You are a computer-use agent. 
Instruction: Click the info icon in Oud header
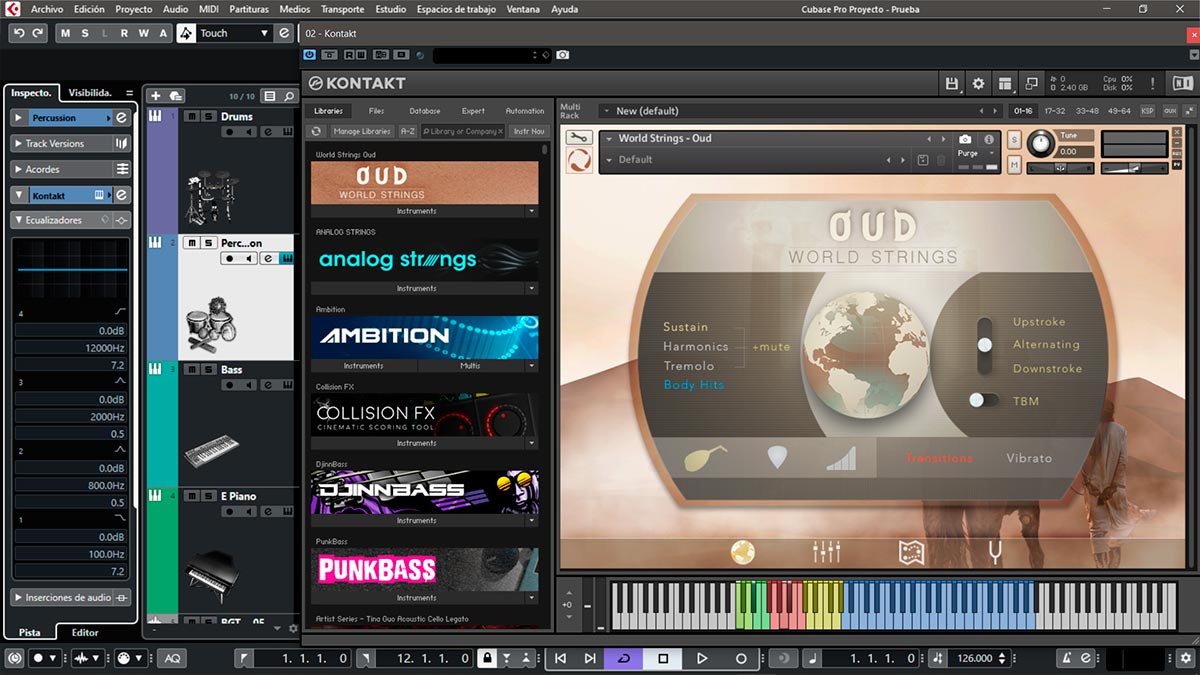(x=989, y=139)
